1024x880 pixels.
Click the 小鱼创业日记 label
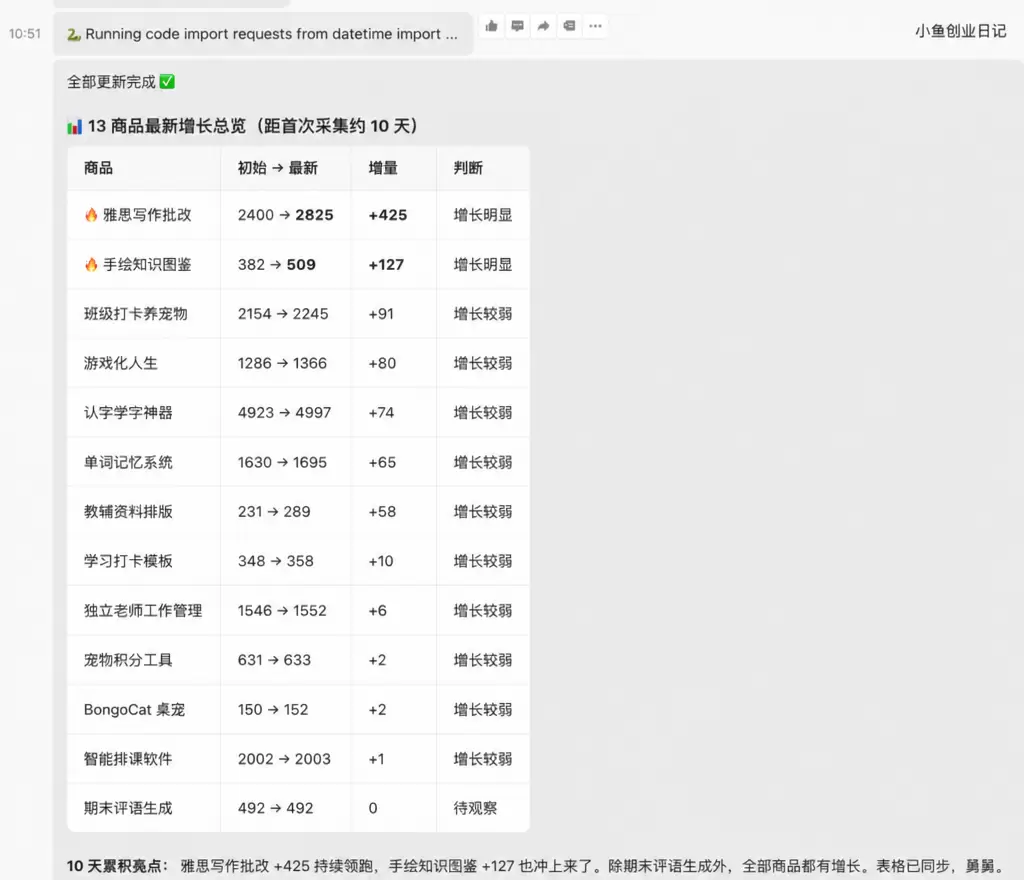(x=961, y=31)
